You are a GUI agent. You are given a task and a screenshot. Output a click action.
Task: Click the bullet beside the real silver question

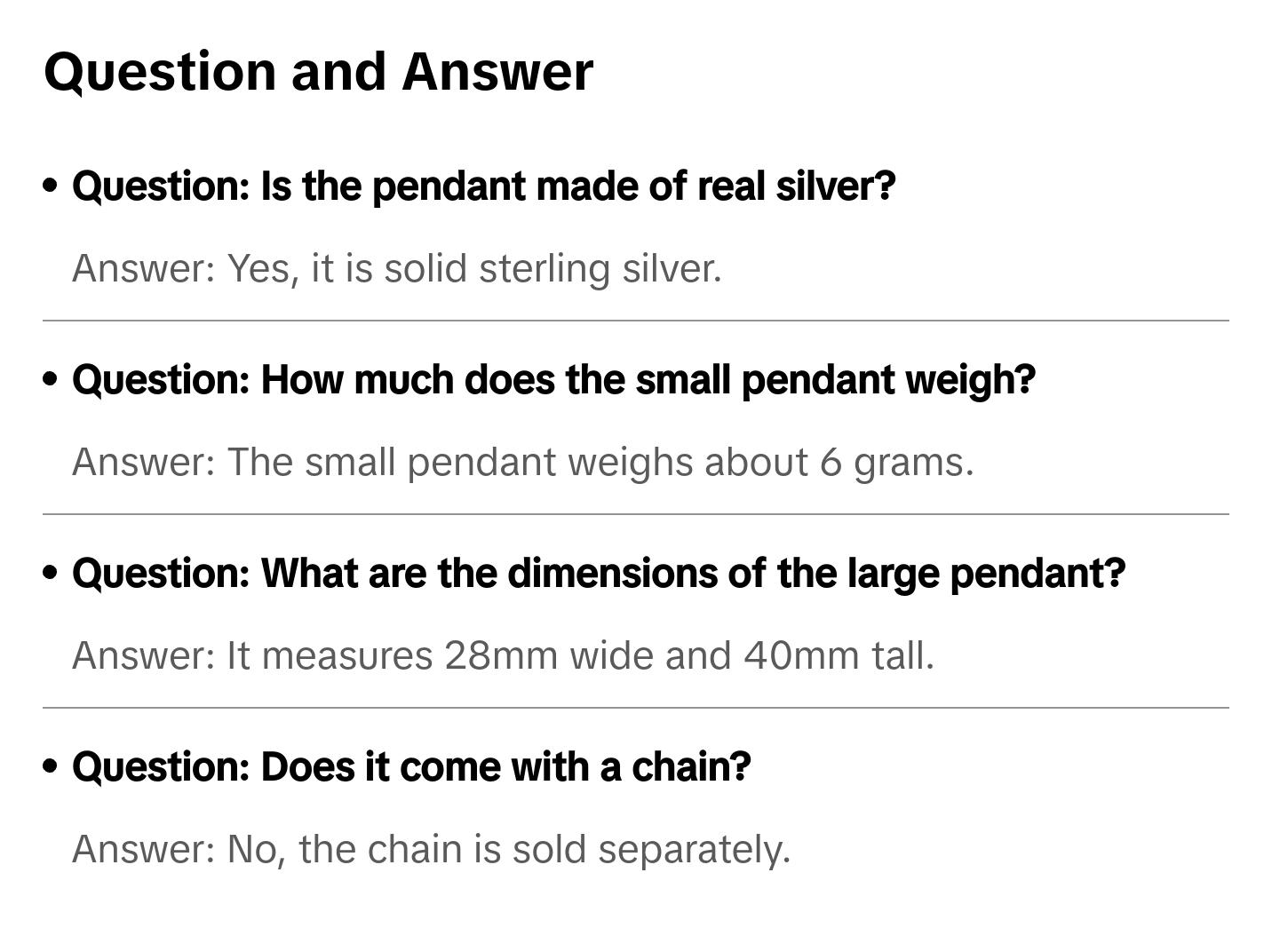pos(51,186)
